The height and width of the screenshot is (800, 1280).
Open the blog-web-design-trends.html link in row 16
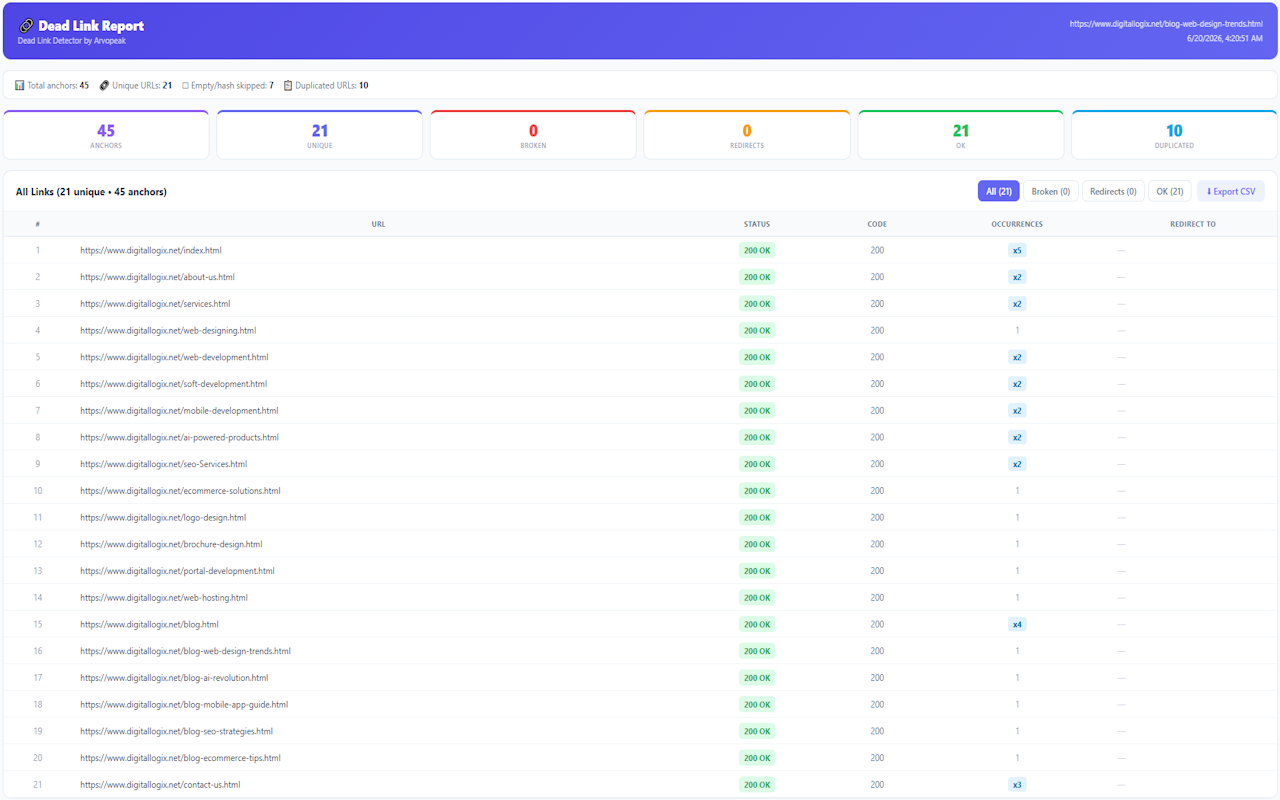pyautogui.click(x=185, y=651)
